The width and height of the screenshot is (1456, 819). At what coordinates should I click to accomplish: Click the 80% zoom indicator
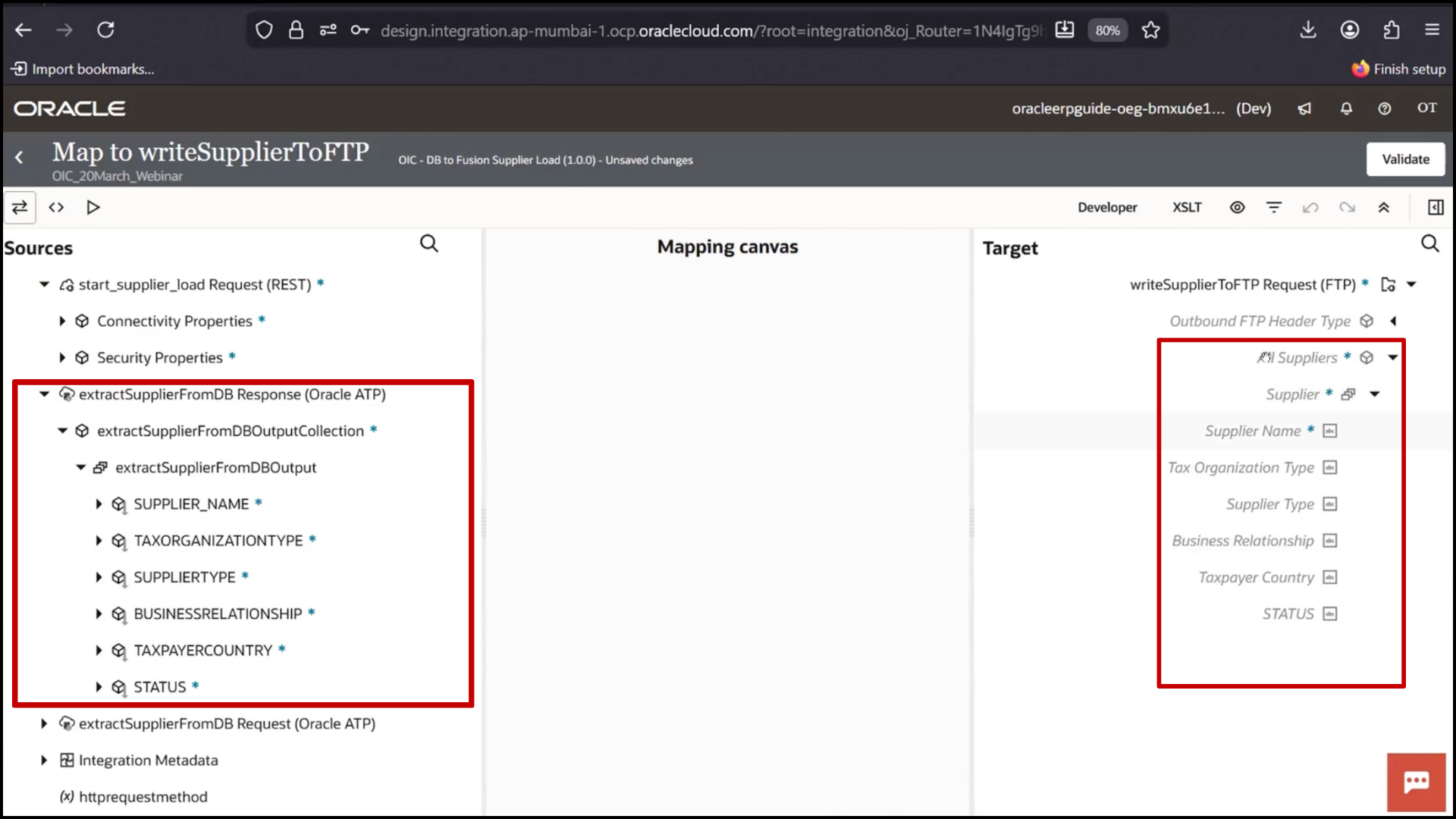pos(1107,30)
